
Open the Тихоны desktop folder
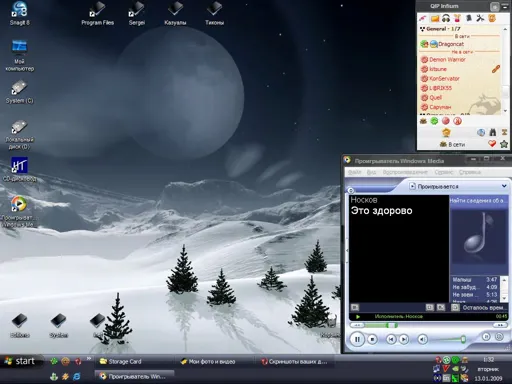click(214, 14)
